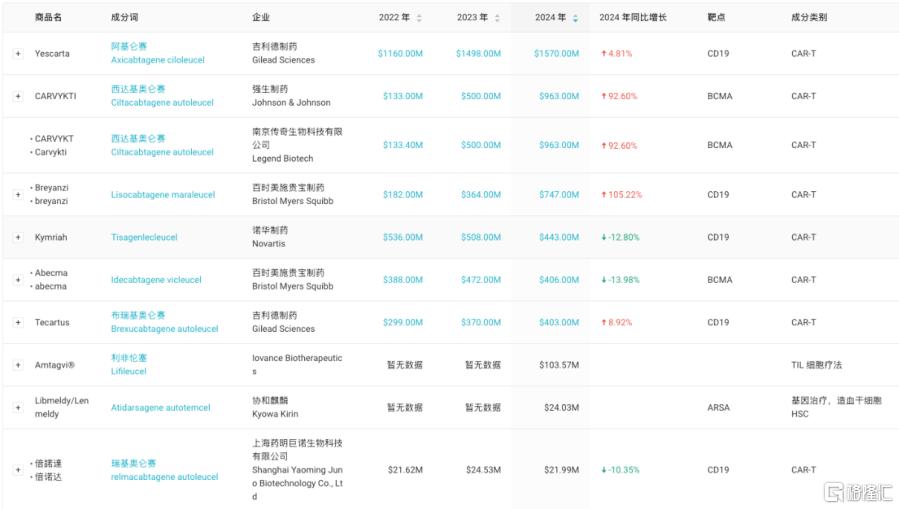This screenshot has height=509, width=899.
Task: Click the plus icon beside Abecma
Action: (18, 280)
